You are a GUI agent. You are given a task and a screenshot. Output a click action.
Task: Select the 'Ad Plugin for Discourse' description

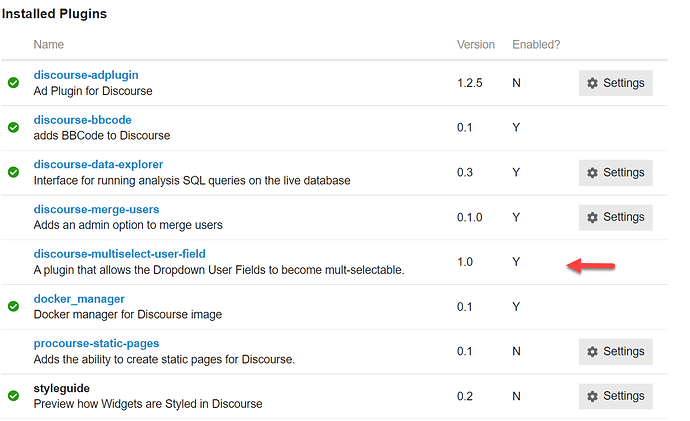click(x=93, y=91)
